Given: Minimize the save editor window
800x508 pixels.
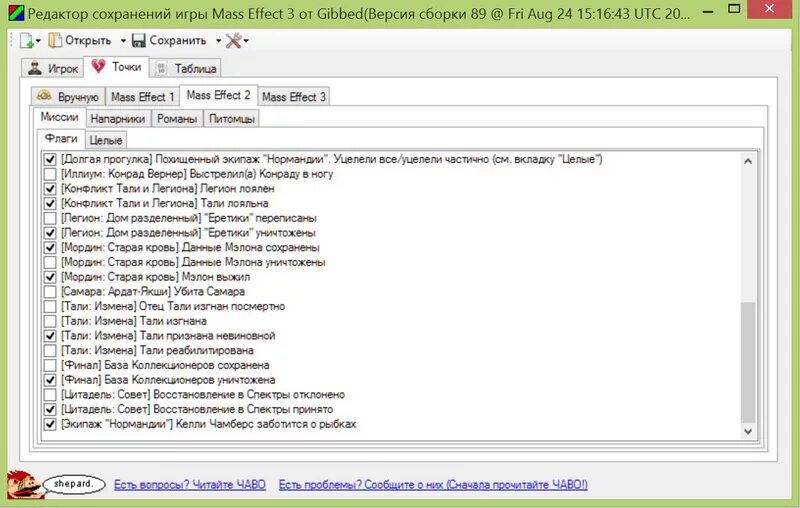Looking at the screenshot, I should click(x=708, y=11).
